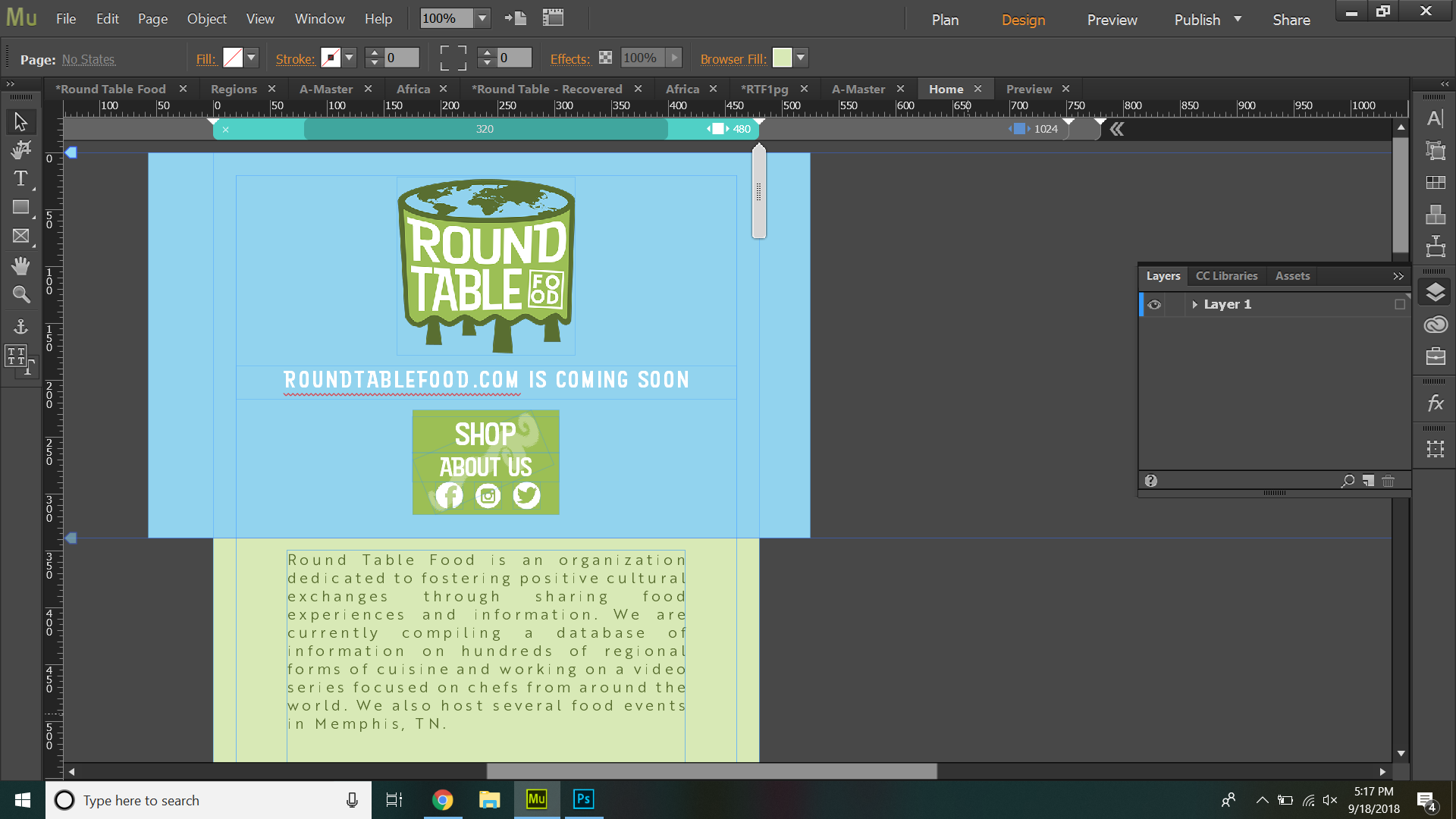
Task: Open the Text panel icon
Action: 1435,119
